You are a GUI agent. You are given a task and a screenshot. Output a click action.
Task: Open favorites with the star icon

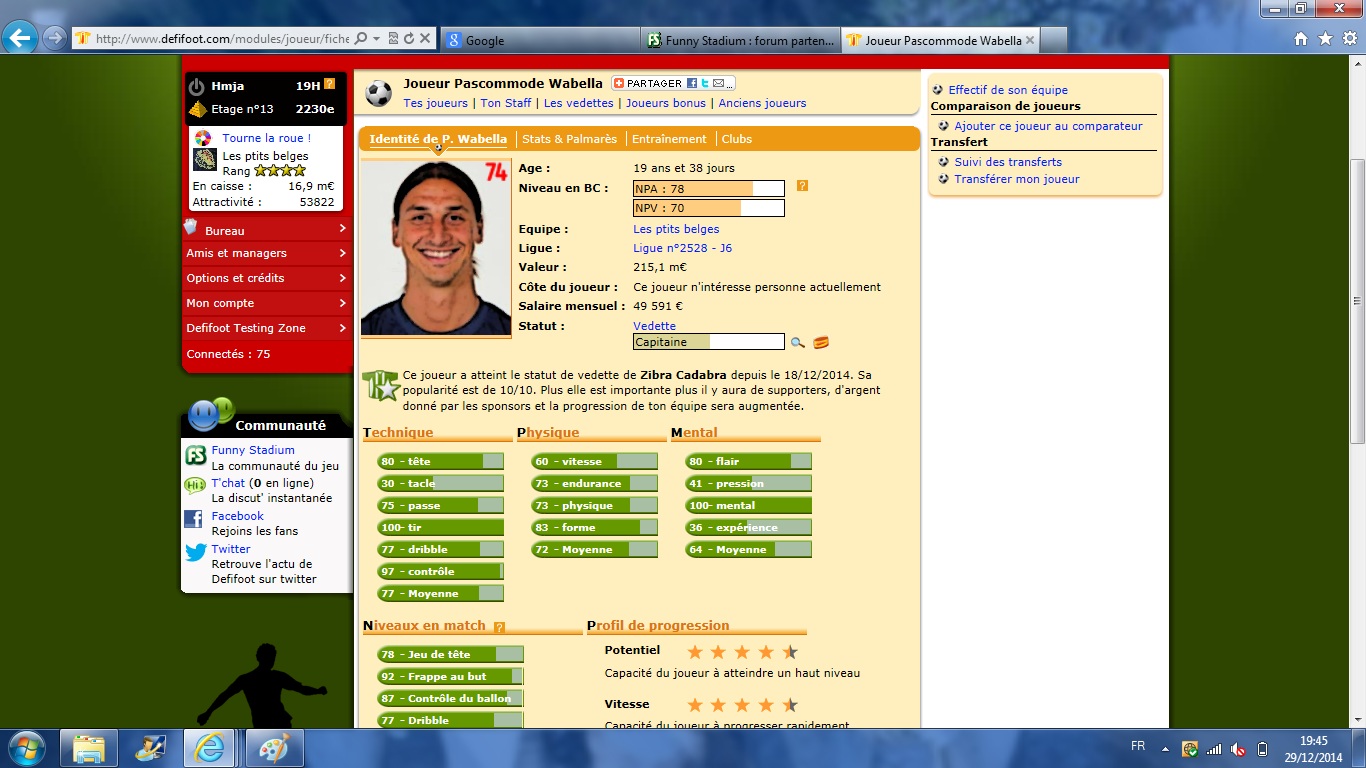1325,39
